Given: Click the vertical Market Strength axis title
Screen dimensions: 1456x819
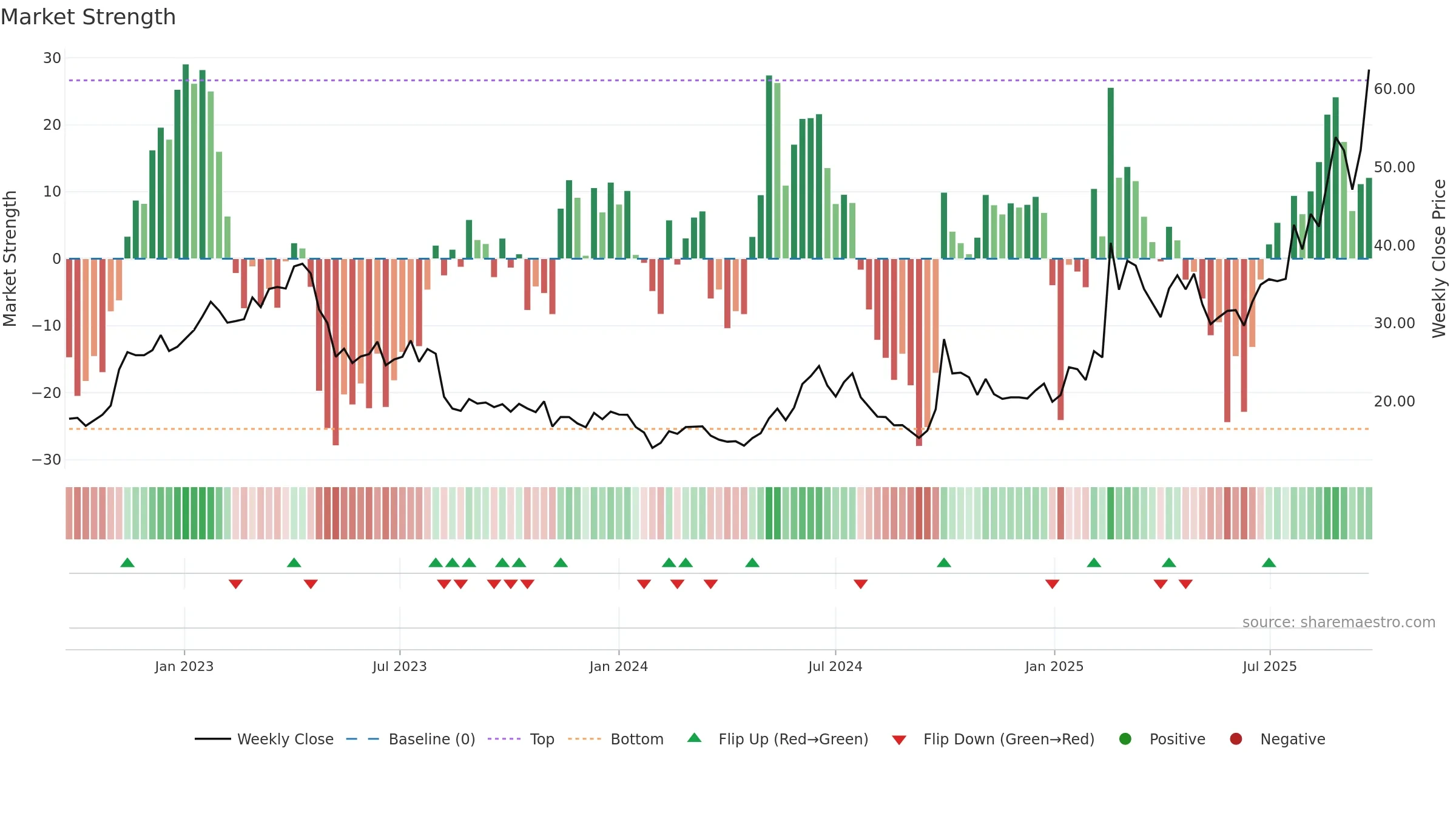Looking at the screenshot, I should pyautogui.click(x=10, y=259).
